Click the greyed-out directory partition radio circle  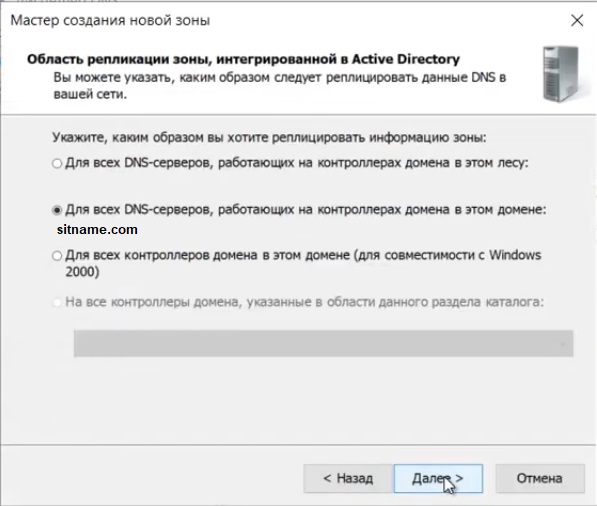(57, 303)
